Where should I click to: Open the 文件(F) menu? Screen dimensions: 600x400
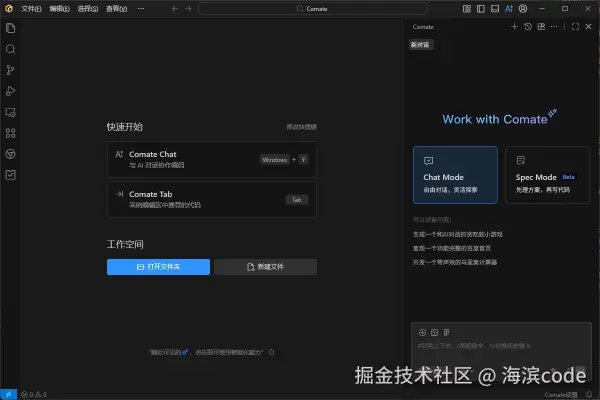[31, 8]
